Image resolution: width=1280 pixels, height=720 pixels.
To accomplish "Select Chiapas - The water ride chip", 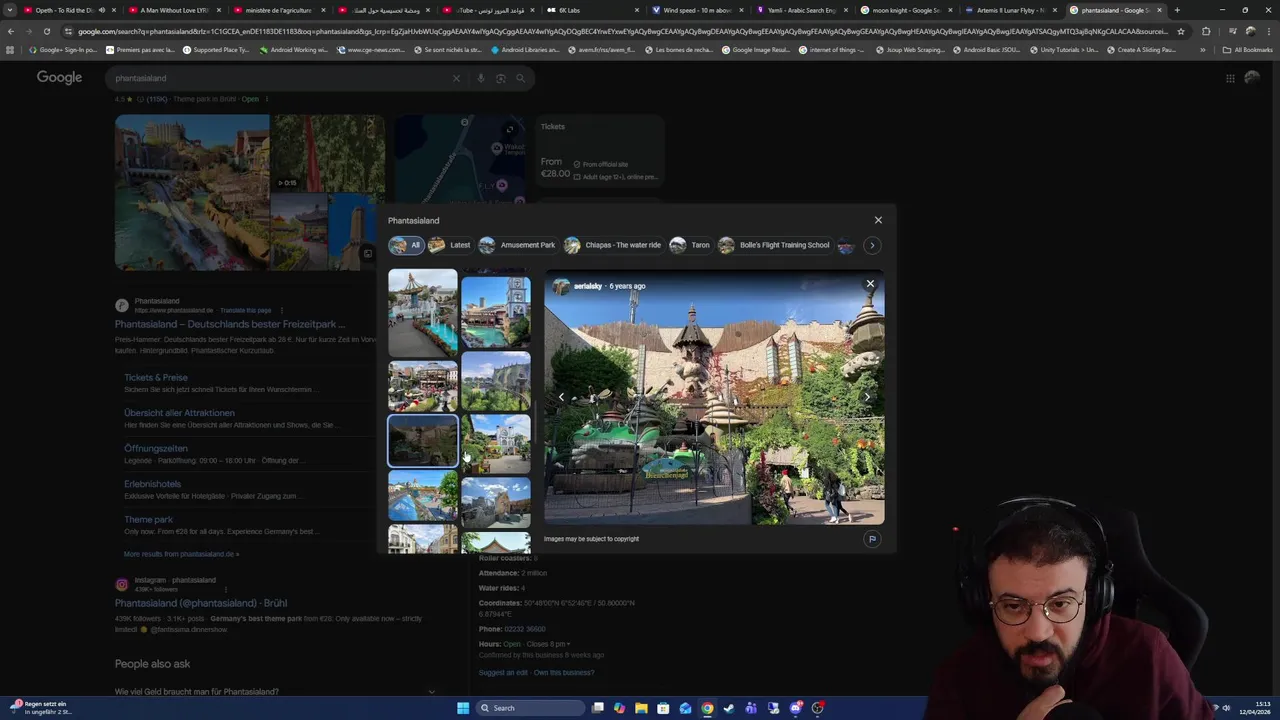I will point(613,245).
